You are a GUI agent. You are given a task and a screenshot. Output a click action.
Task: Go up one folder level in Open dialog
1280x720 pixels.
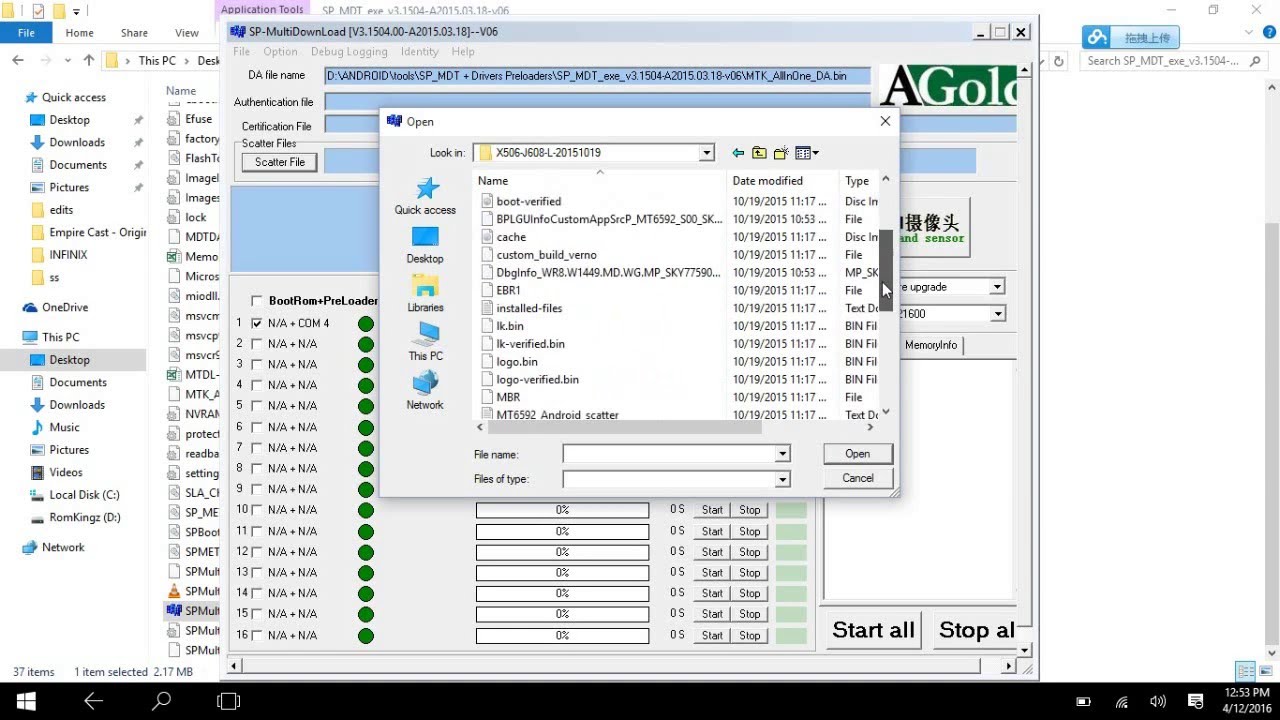(x=759, y=153)
